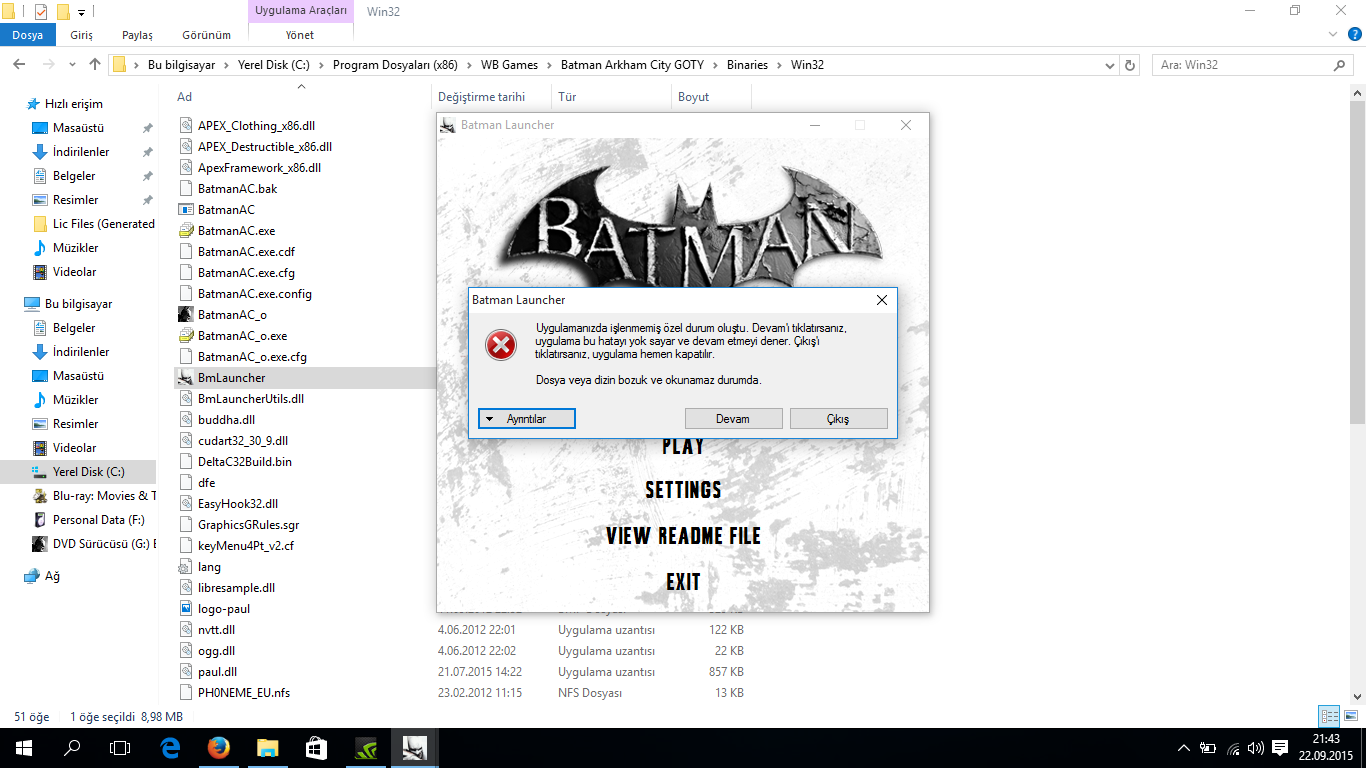Click the refresh icon beside address bar
This screenshot has width=1366, height=768.
tap(1130, 65)
